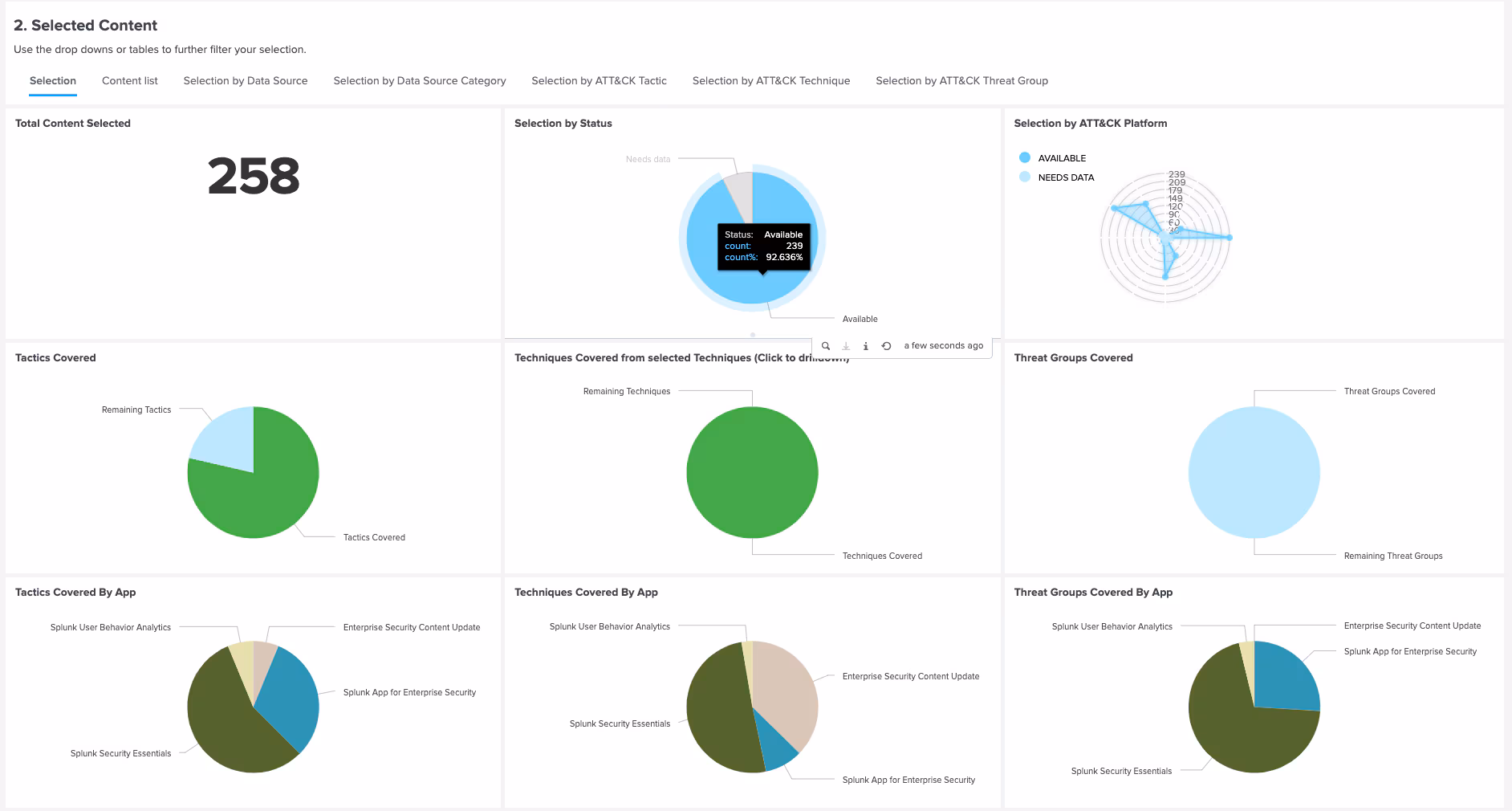The image size is (1512, 811).
Task: Click the Remaining Threat Groups pie
Action: tap(1254, 472)
